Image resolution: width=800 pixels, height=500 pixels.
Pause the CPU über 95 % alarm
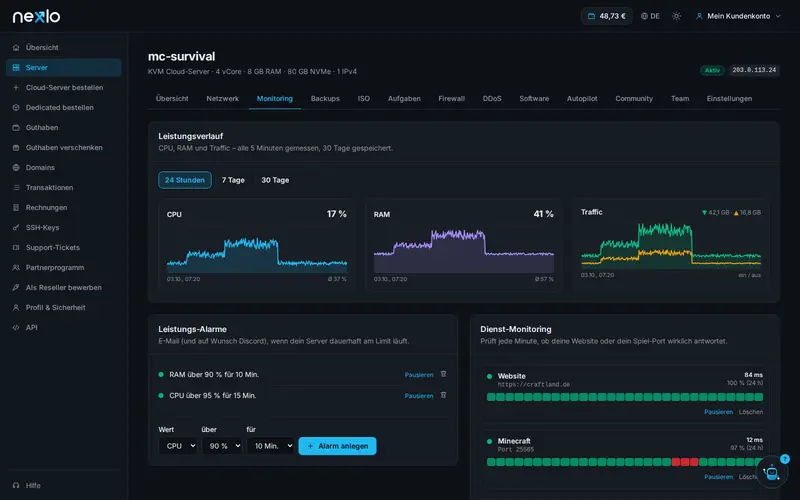(419, 395)
